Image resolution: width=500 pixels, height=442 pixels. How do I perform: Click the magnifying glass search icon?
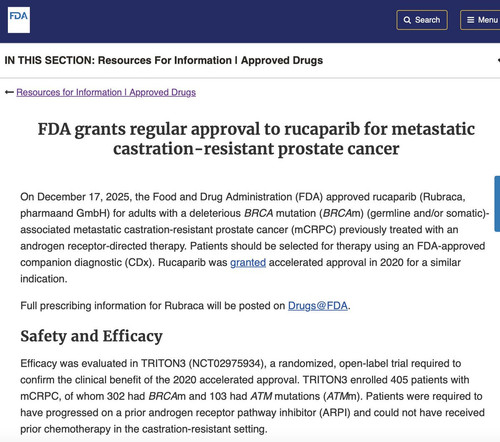407,20
